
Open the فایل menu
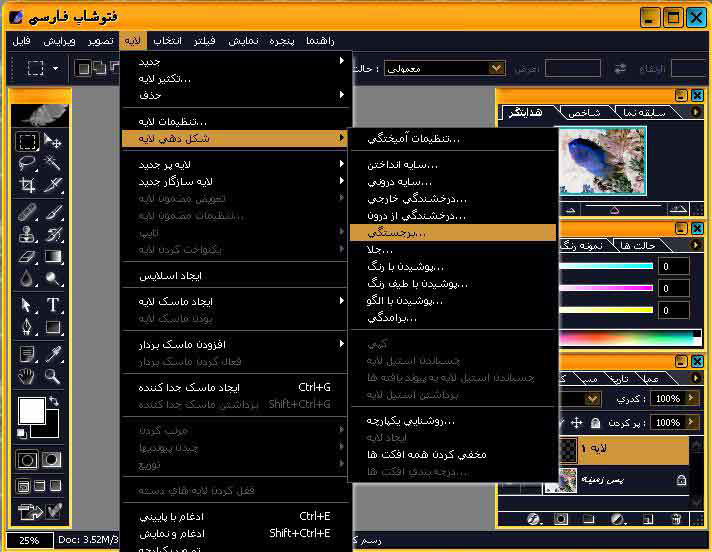21,41
